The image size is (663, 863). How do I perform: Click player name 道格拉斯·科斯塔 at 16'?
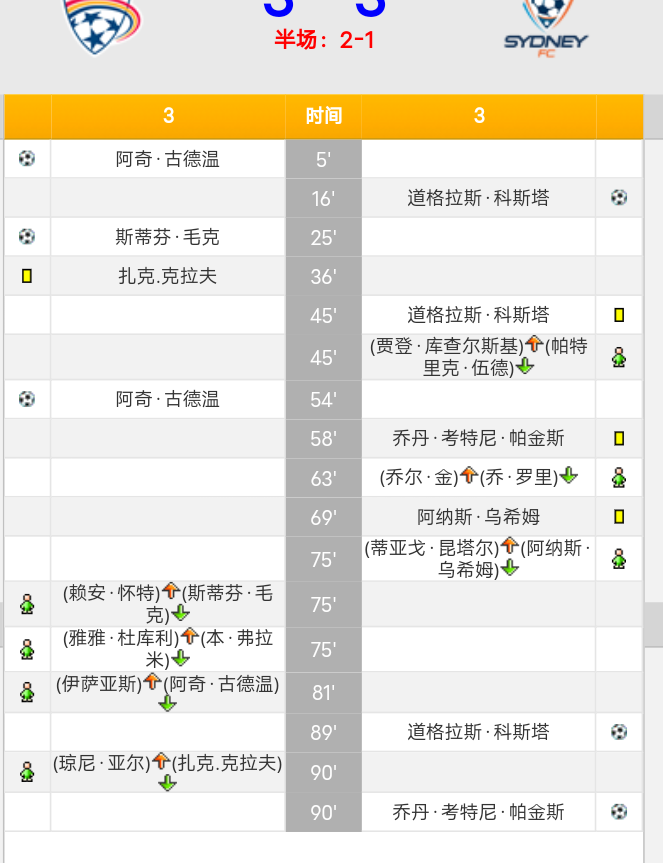tap(478, 198)
